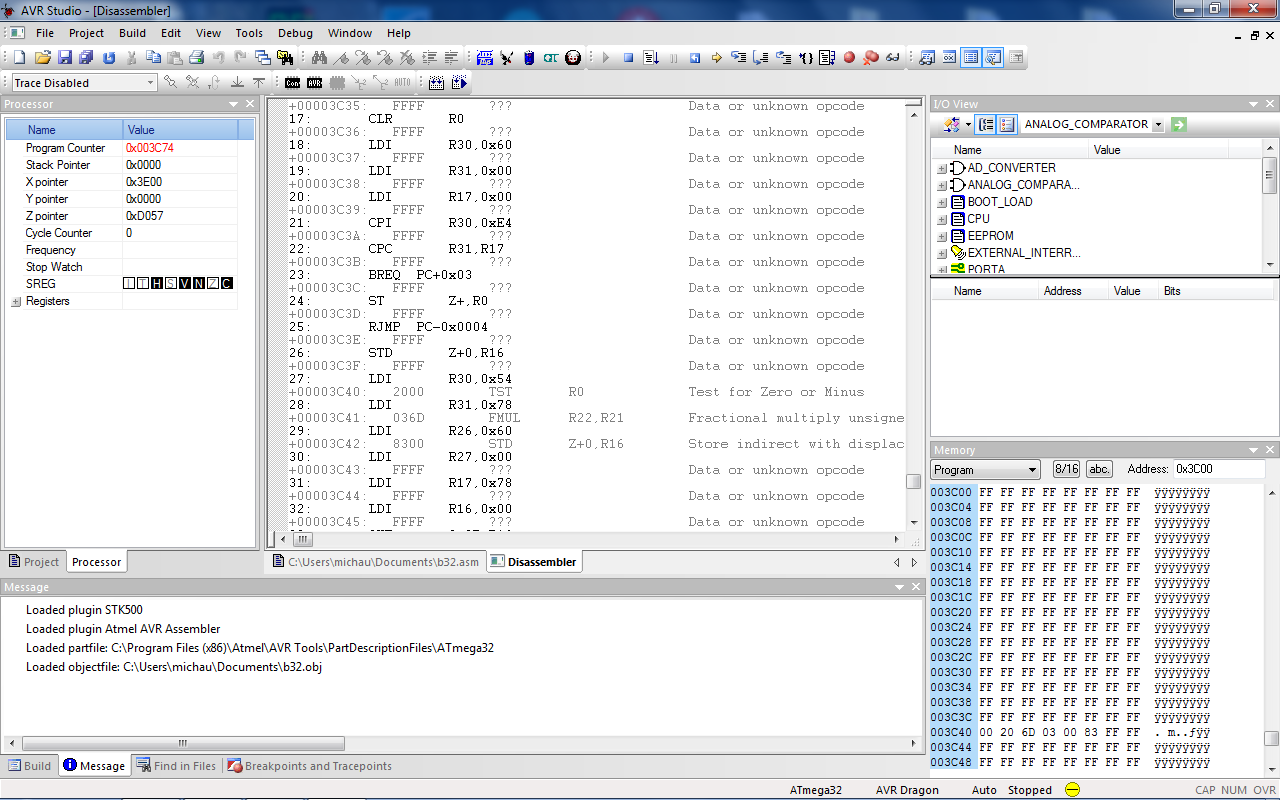Click the Message panel horizontal scrollbar
The image size is (1280, 800).
pyautogui.click(x=183, y=744)
